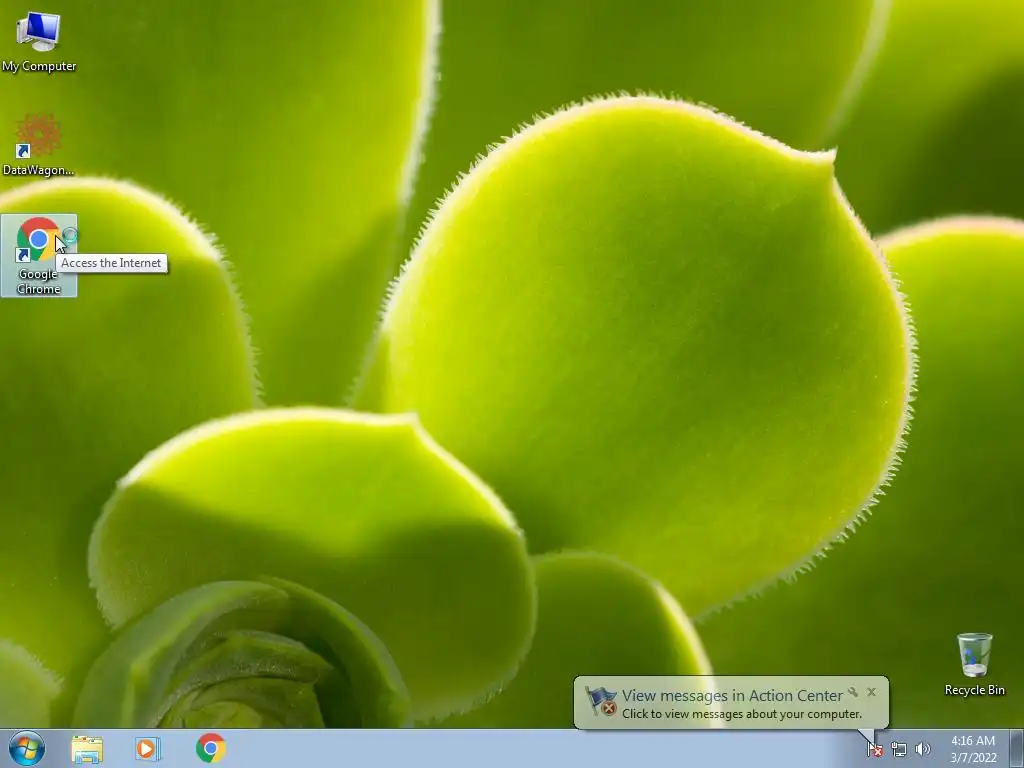Open the volume speaker tray icon
This screenshot has width=1024, height=768.
[923, 749]
